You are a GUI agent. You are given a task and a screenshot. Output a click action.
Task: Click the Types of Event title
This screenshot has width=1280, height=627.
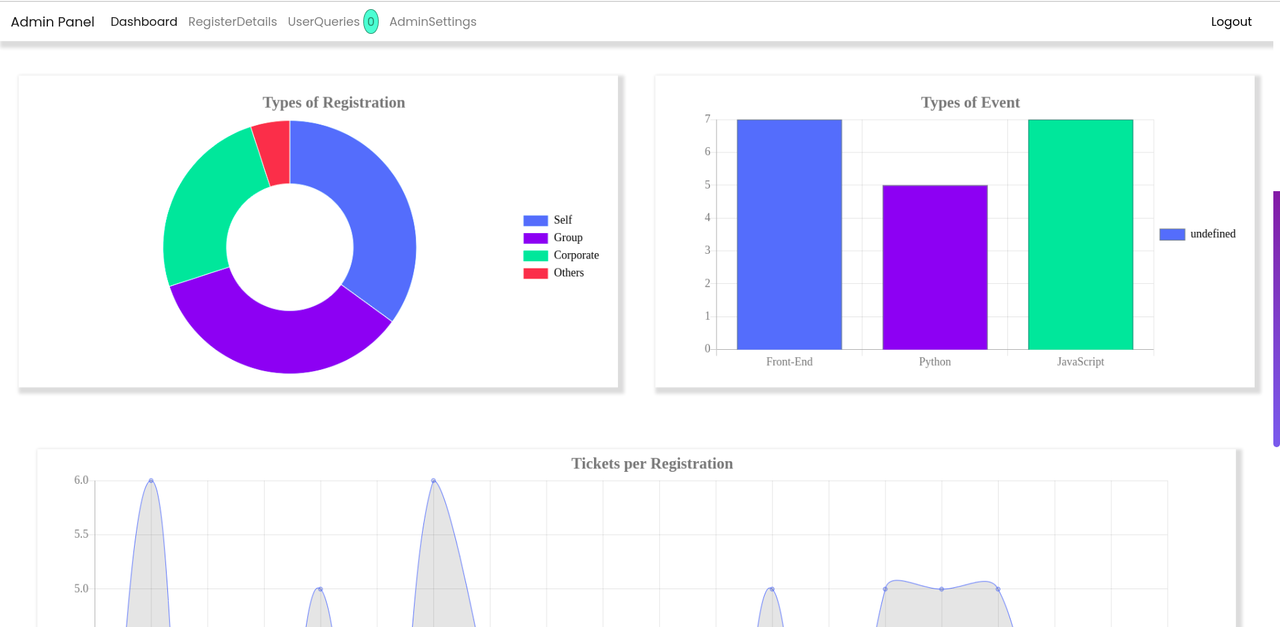970,102
